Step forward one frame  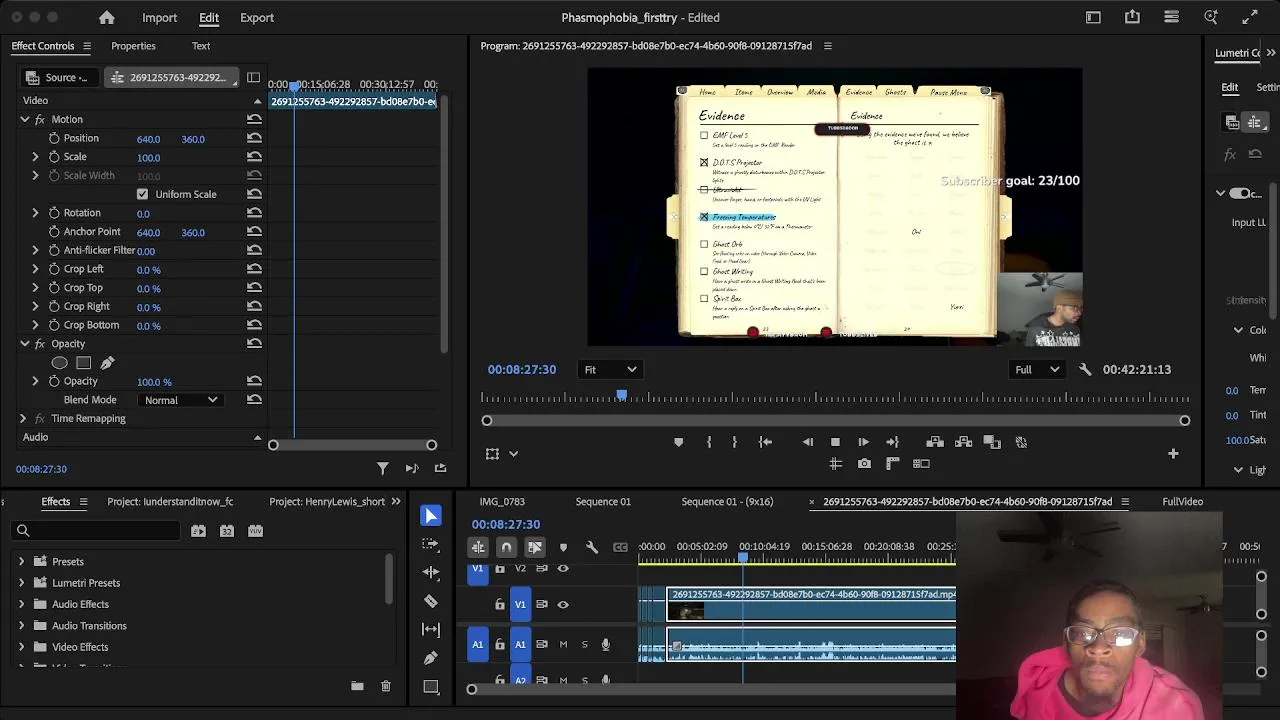pyautogui.click(x=863, y=442)
